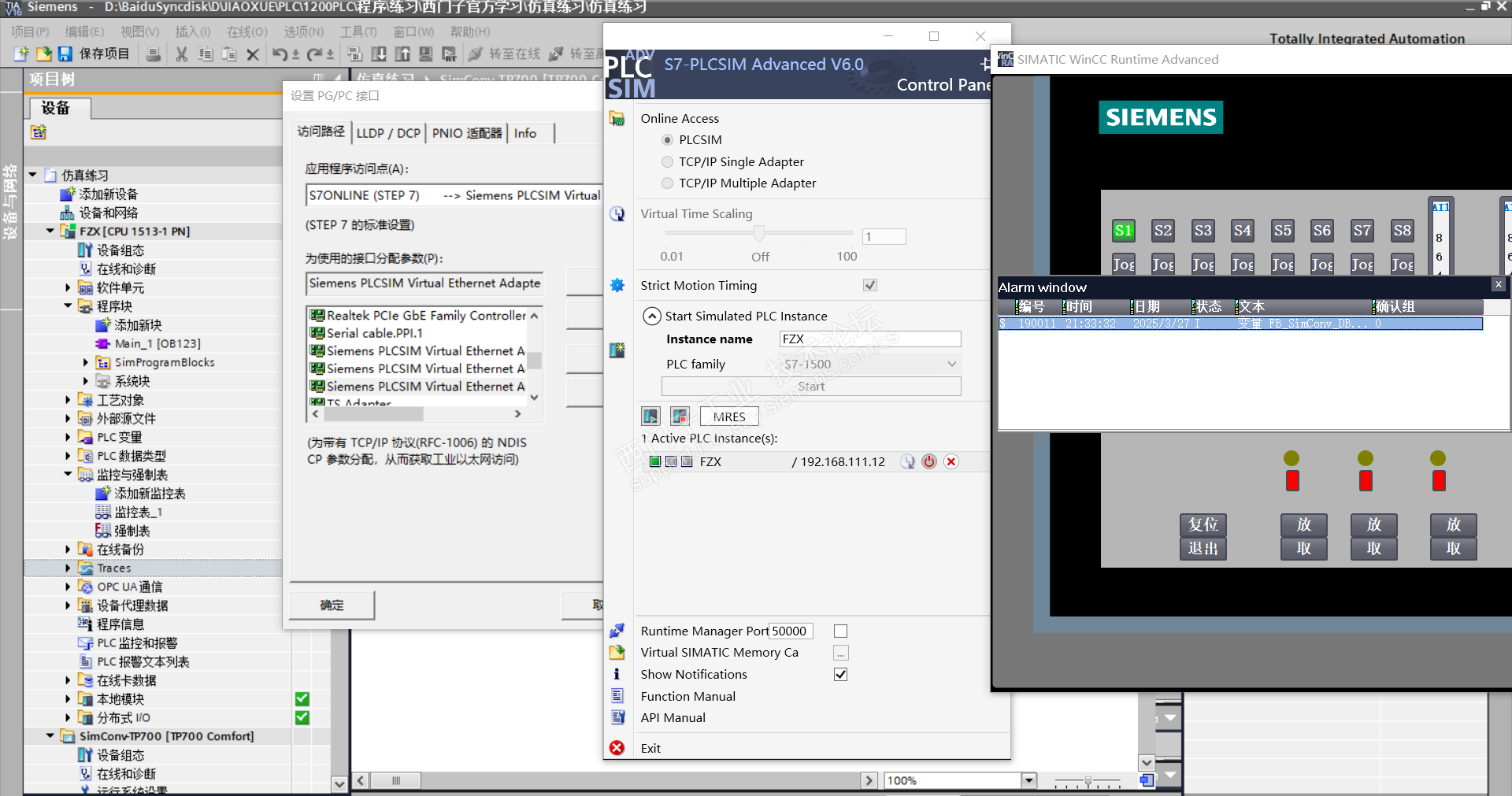
Task: Open the 编辑(E) menu
Action: coord(84,31)
